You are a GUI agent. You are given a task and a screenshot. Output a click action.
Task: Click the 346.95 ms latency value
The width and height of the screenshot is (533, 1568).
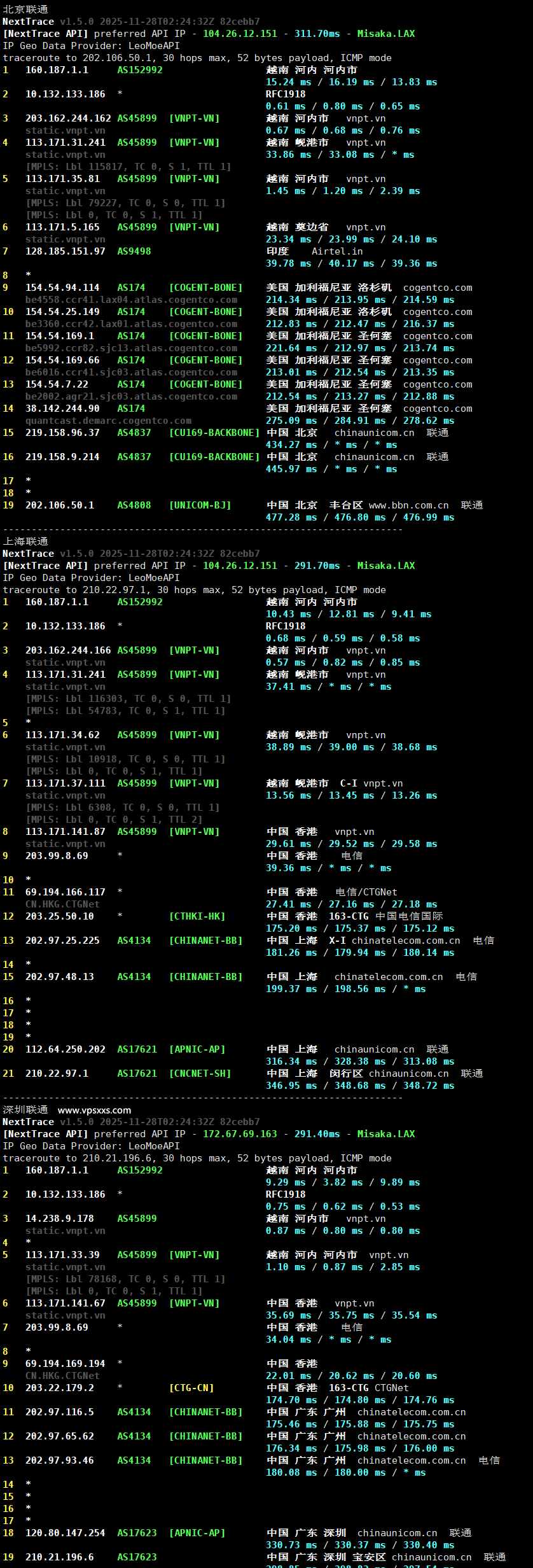click(291, 1086)
